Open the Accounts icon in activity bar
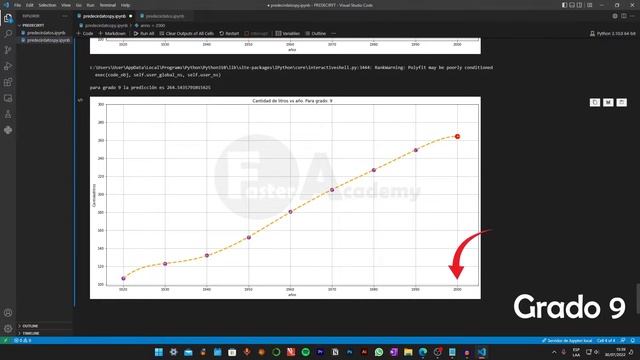 click(8, 313)
